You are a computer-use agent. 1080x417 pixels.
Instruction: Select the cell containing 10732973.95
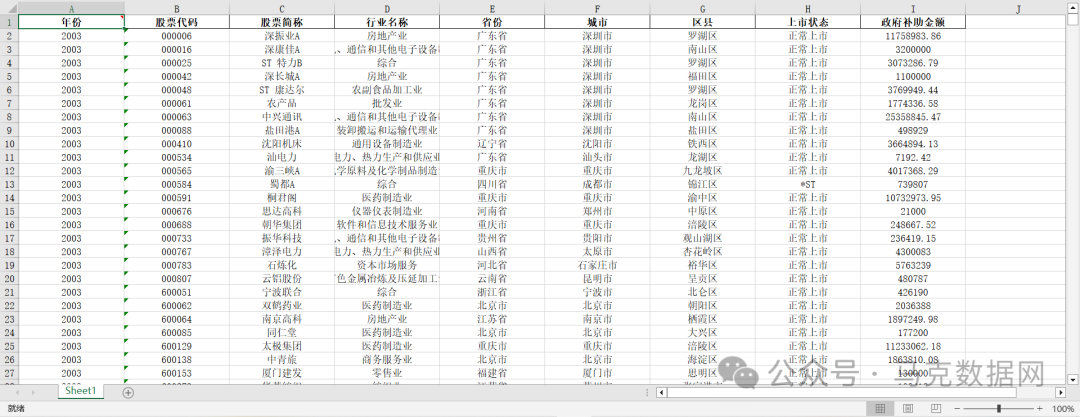[x=913, y=197]
